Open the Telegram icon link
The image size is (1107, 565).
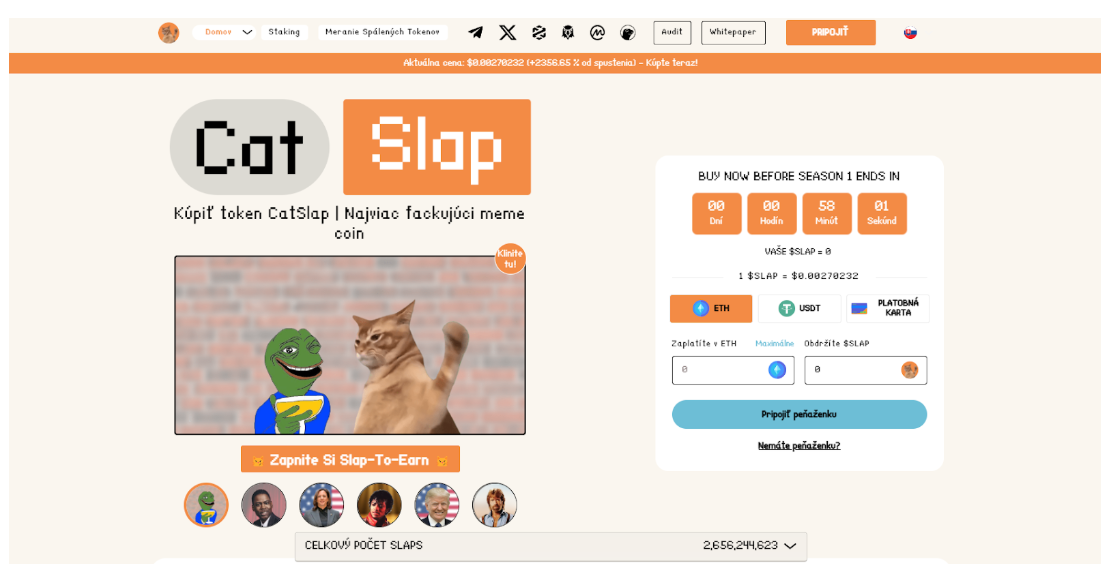point(476,32)
